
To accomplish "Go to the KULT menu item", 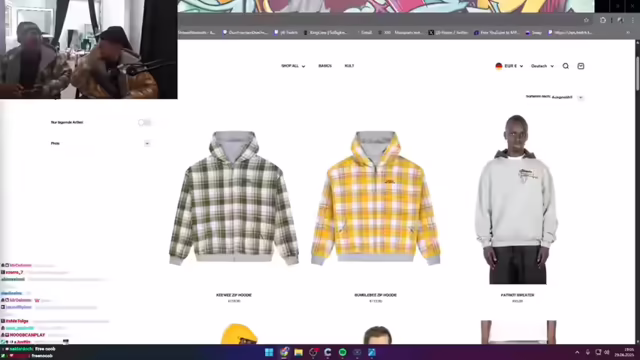I will 349,66.
